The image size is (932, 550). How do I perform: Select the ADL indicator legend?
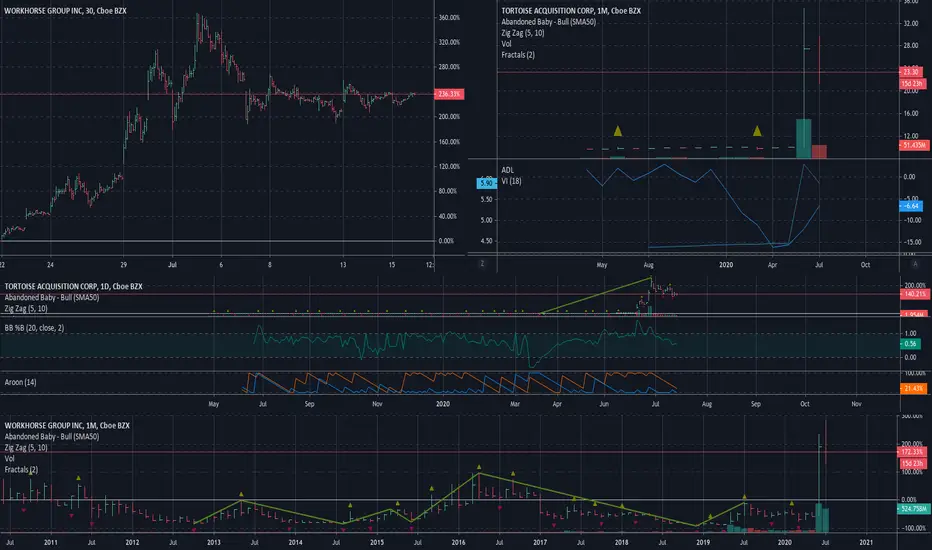tap(508, 170)
